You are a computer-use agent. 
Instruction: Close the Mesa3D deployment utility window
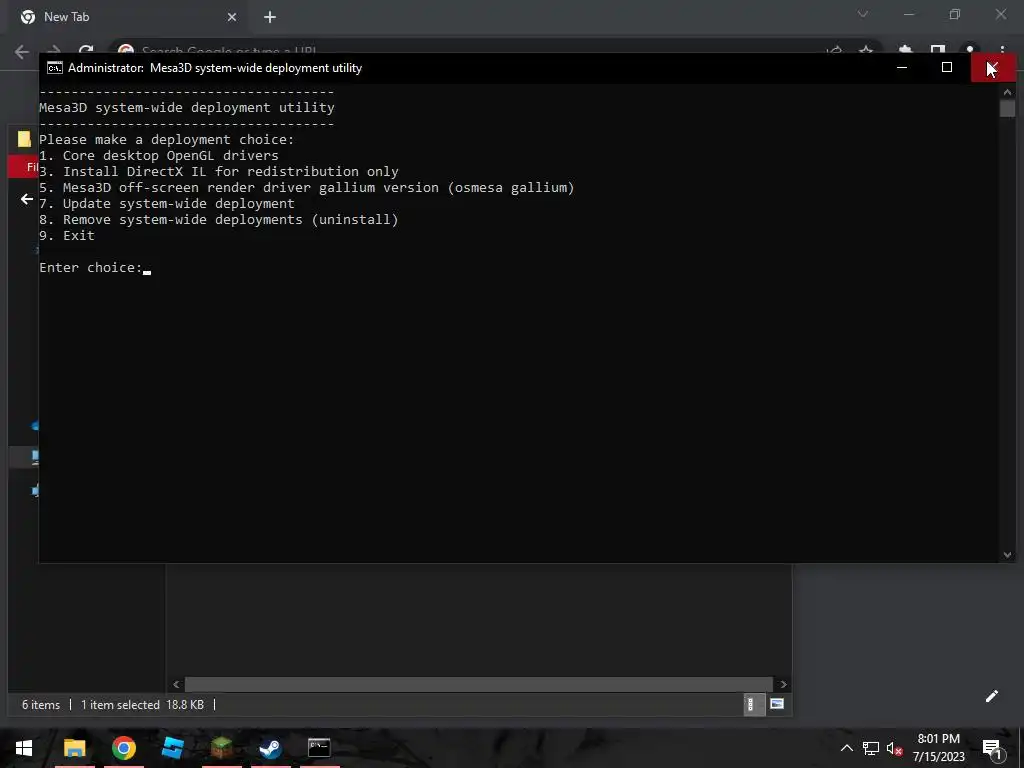[x=993, y=67]
